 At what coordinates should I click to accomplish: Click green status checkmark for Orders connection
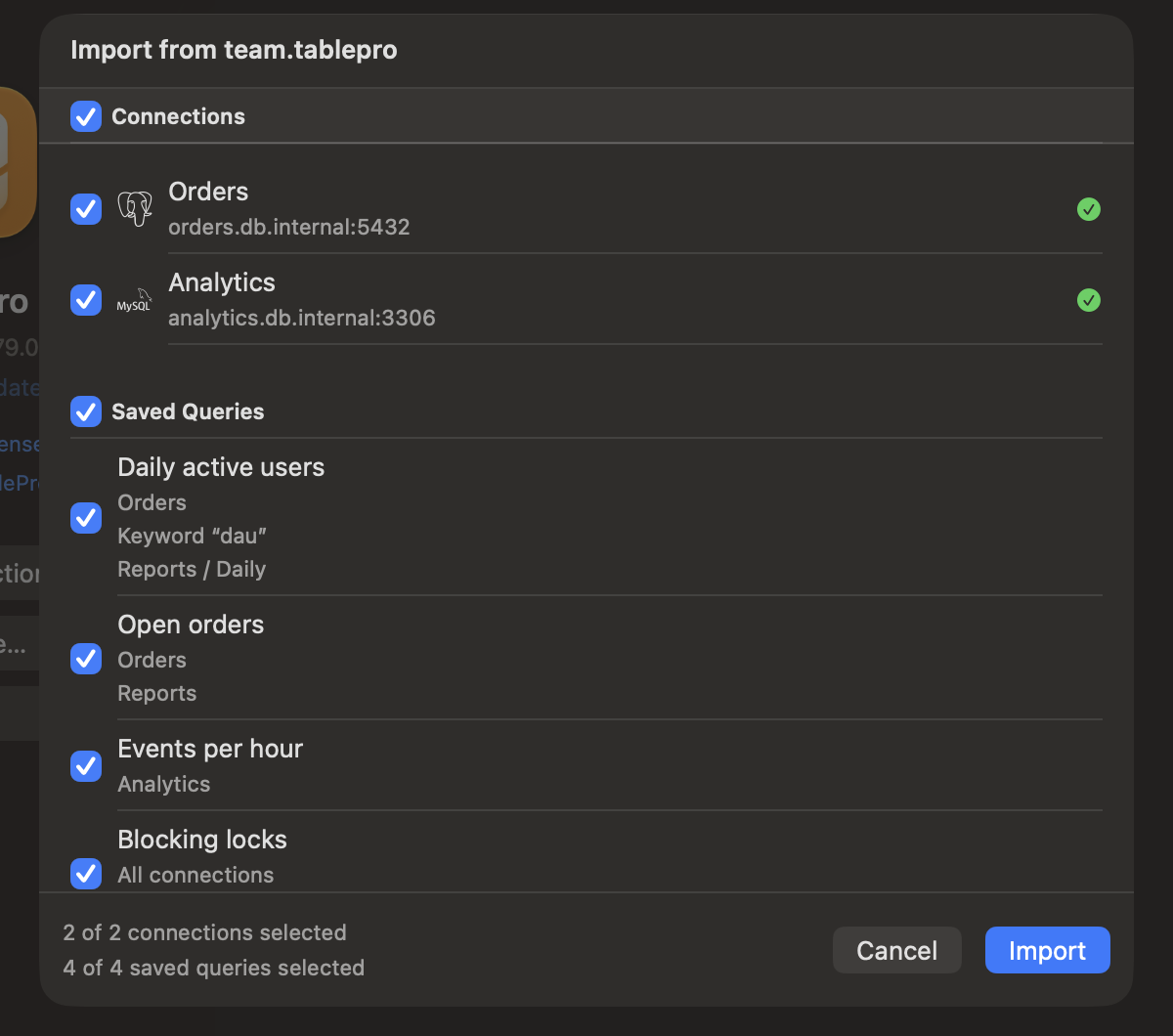click(1088, 209)
